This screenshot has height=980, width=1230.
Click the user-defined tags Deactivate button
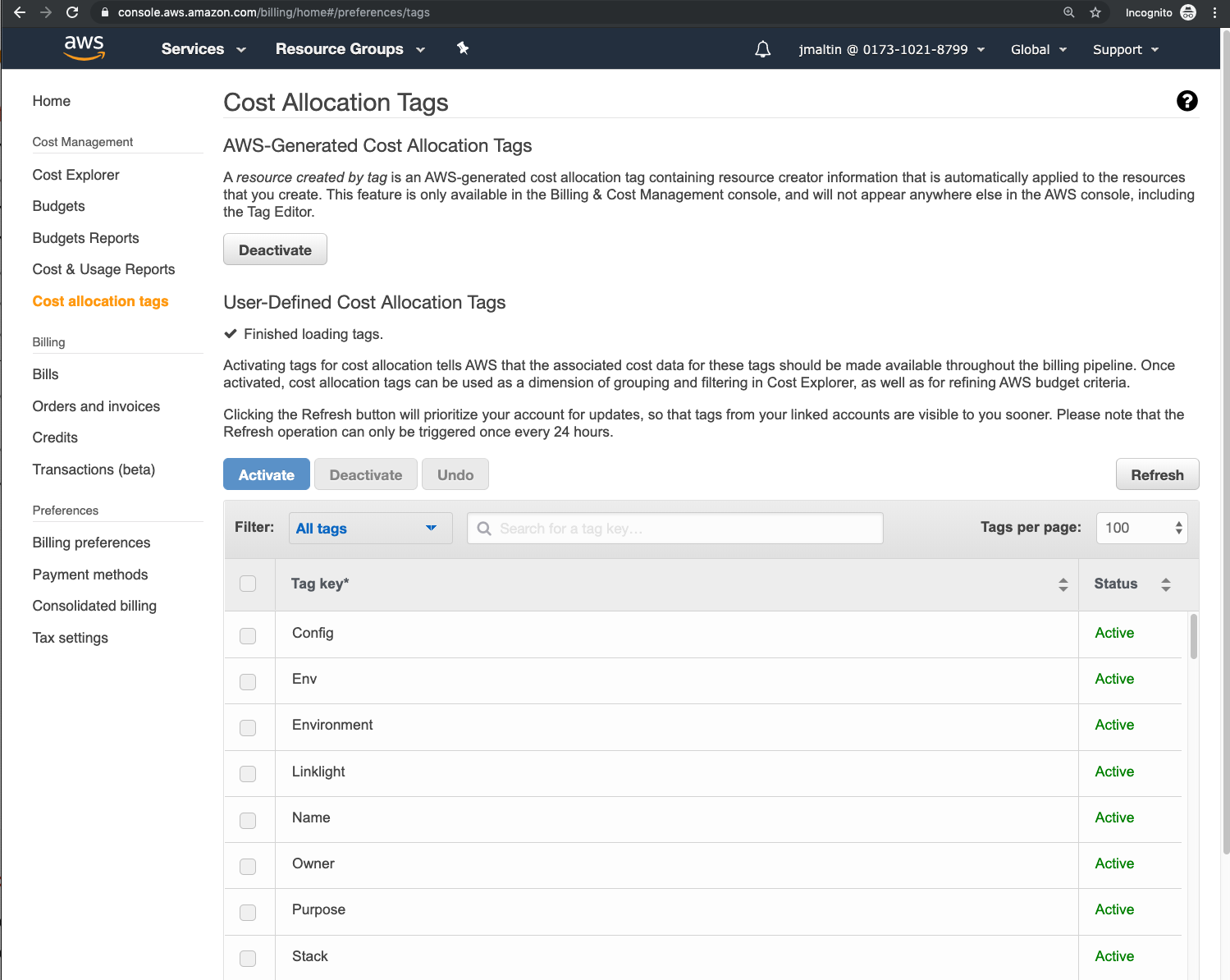click(x=366, y=474)
